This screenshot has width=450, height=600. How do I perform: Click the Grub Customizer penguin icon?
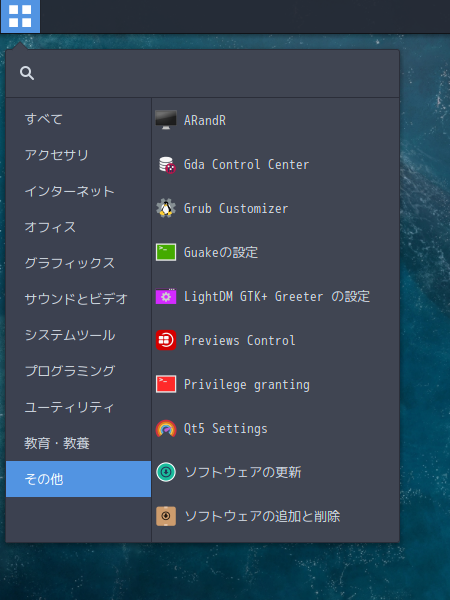(x=166, y=208)
